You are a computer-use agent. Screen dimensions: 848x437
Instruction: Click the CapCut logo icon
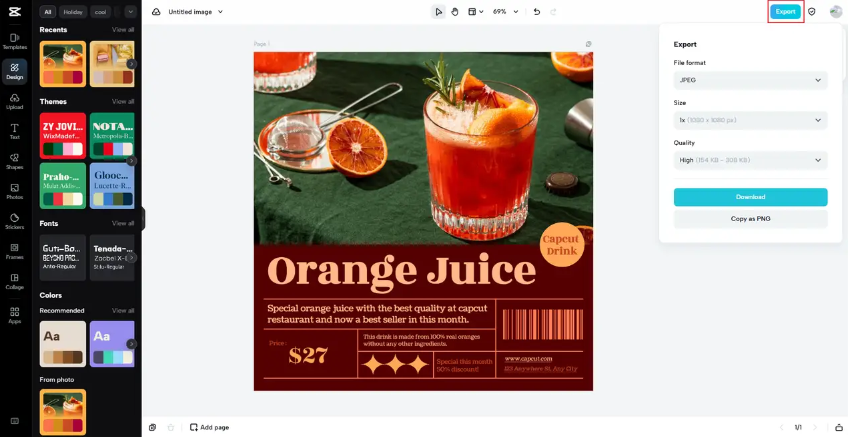point(15,11)
